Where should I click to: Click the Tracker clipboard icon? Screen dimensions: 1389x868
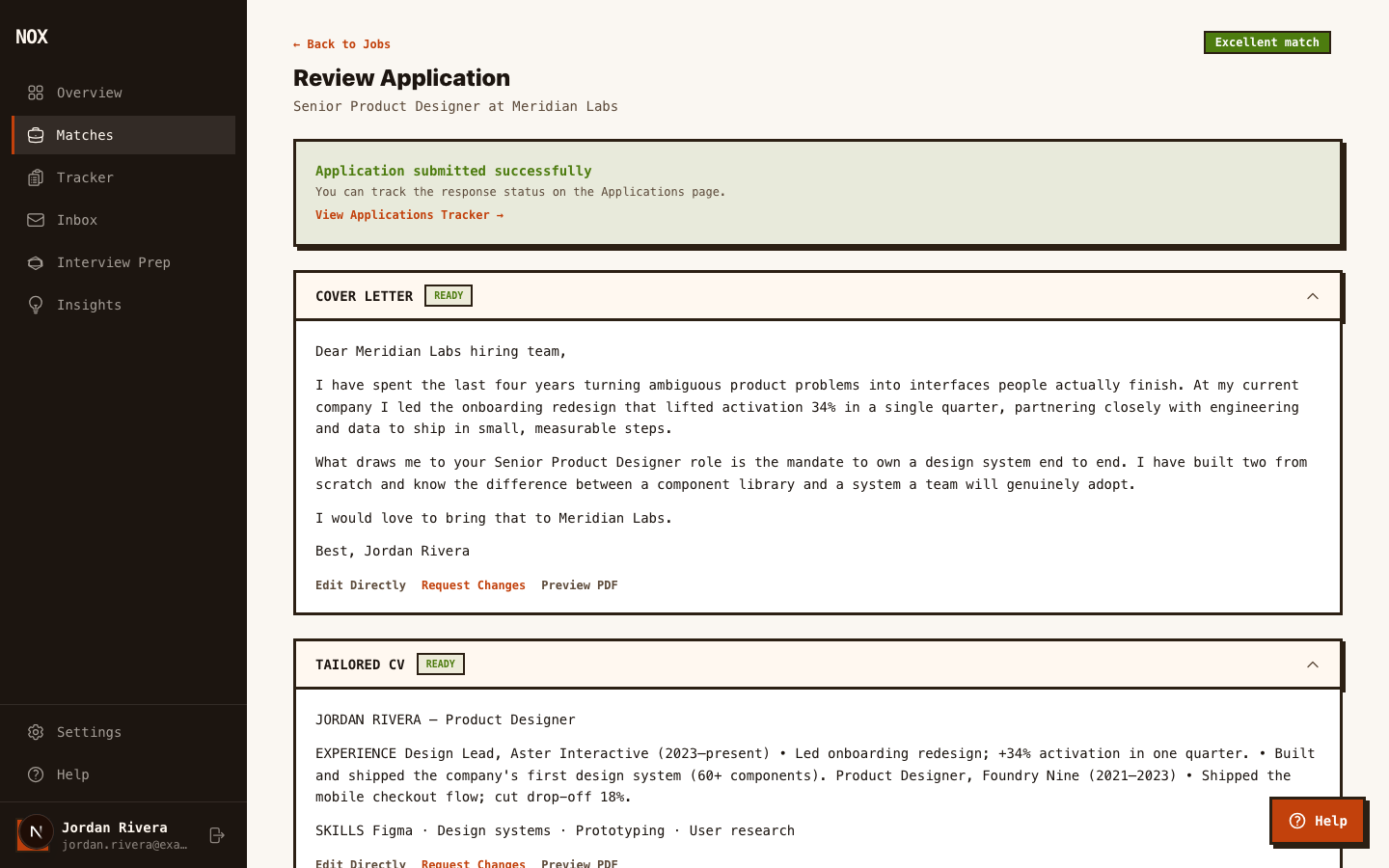point(36,177)
